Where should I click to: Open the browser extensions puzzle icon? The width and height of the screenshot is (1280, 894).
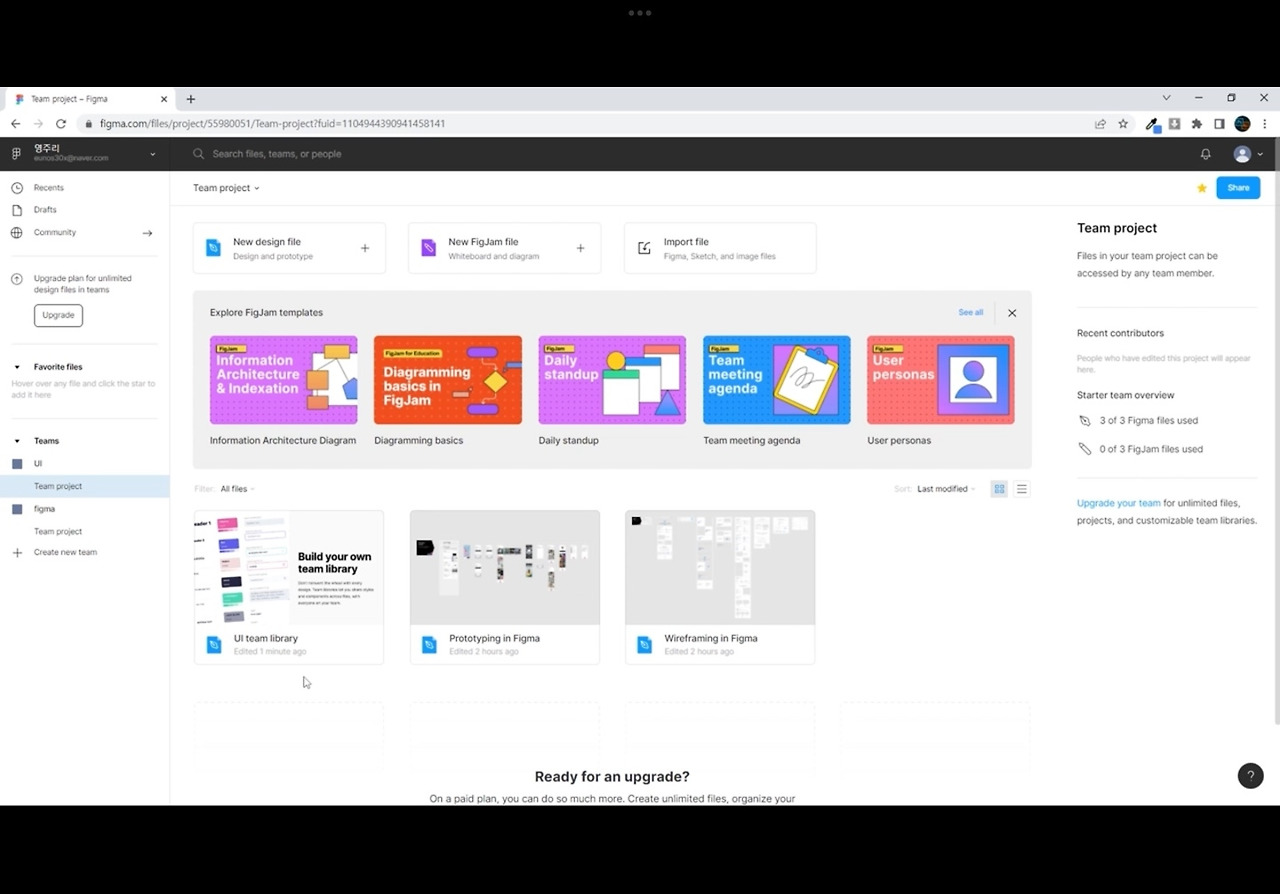pos(1196,124)
